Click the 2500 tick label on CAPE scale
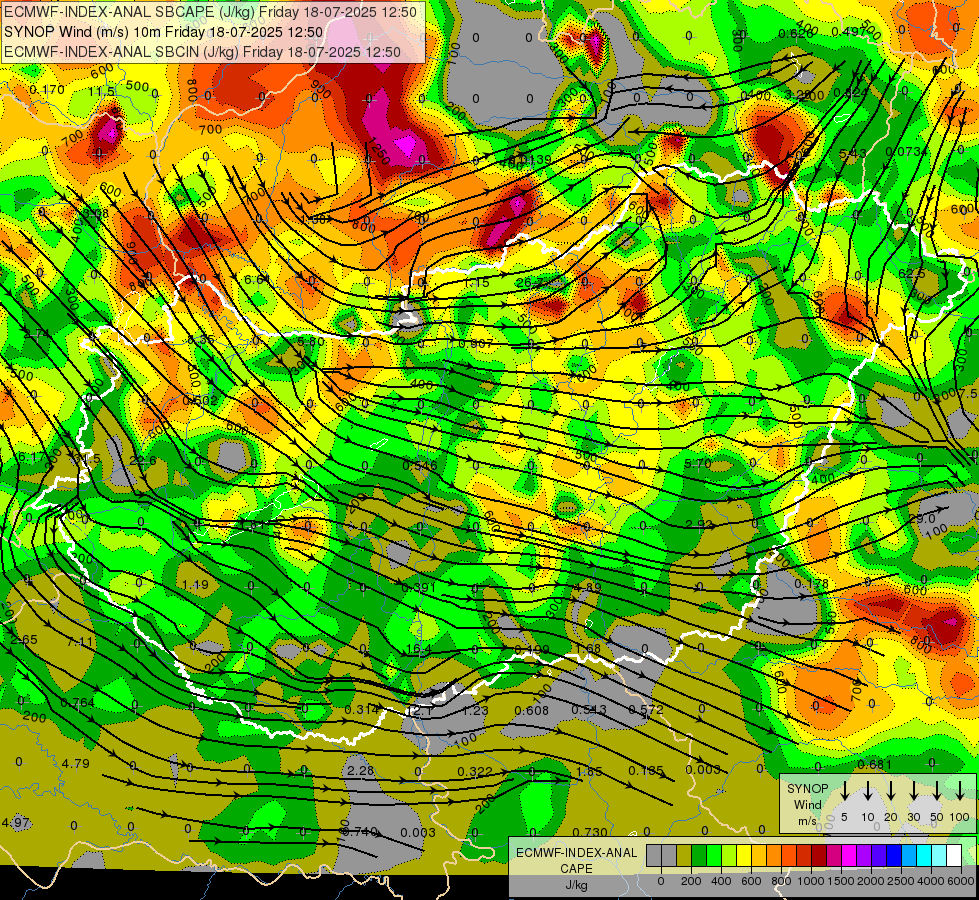The width and height of the screenshot is (979, 900). coord(901,881)
